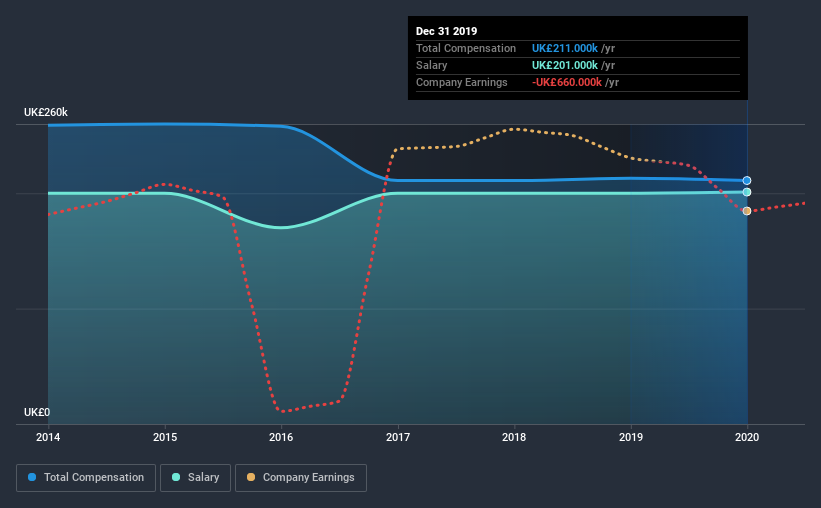Image resolution: width=821 pixels, height=508 pixels.
Task: Click the 2014 x-axis label
Action: click(48, 437)
